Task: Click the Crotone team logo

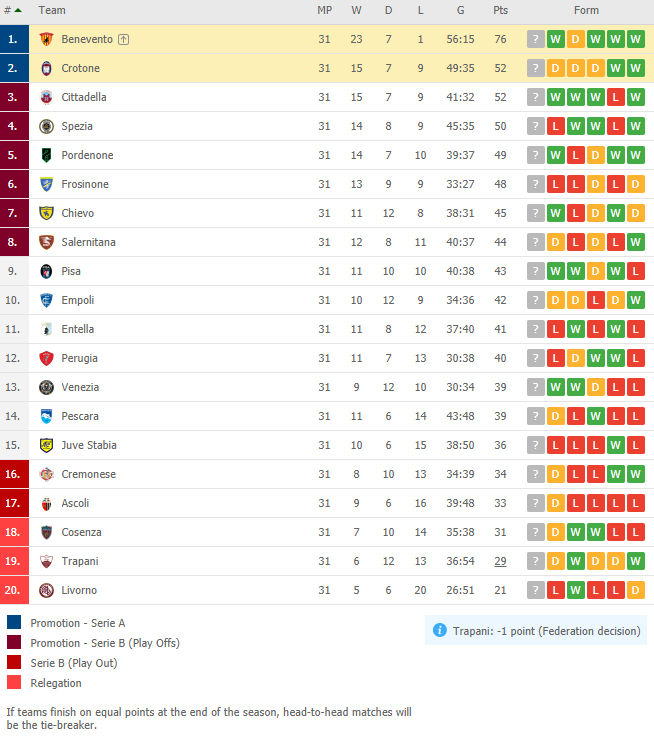Action: [46, 68]
